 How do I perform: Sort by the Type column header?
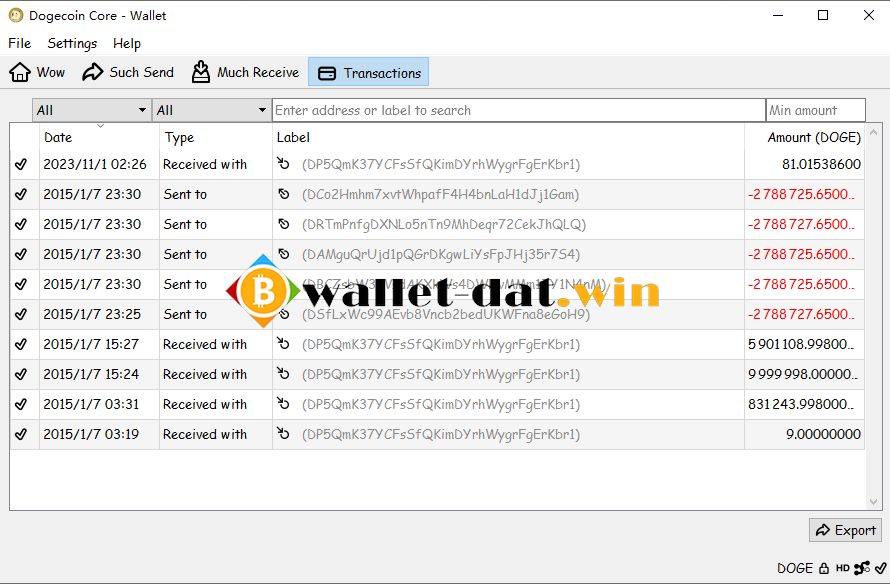coord(216,137)
